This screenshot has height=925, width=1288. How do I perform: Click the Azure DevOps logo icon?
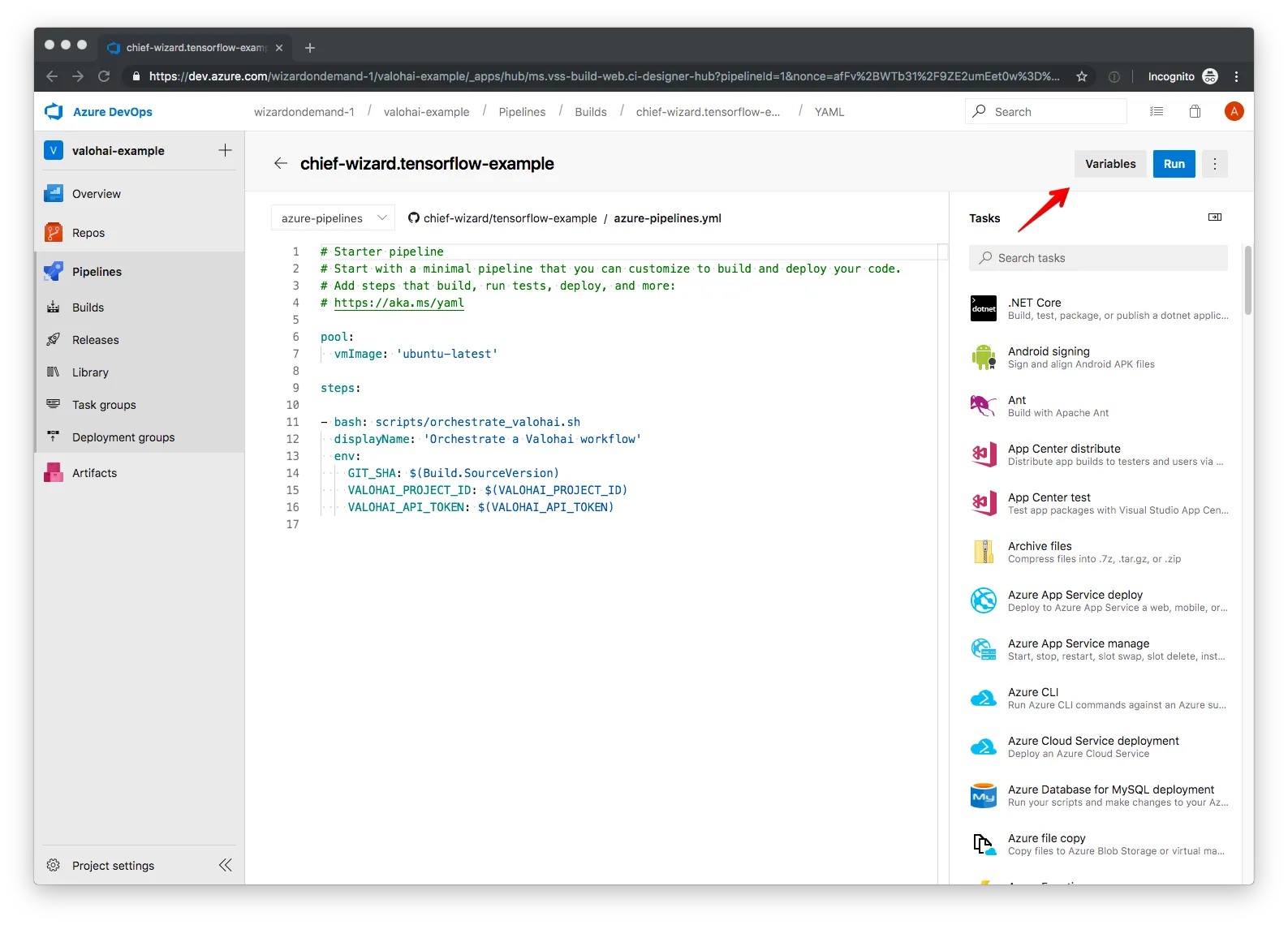(54, 112)
